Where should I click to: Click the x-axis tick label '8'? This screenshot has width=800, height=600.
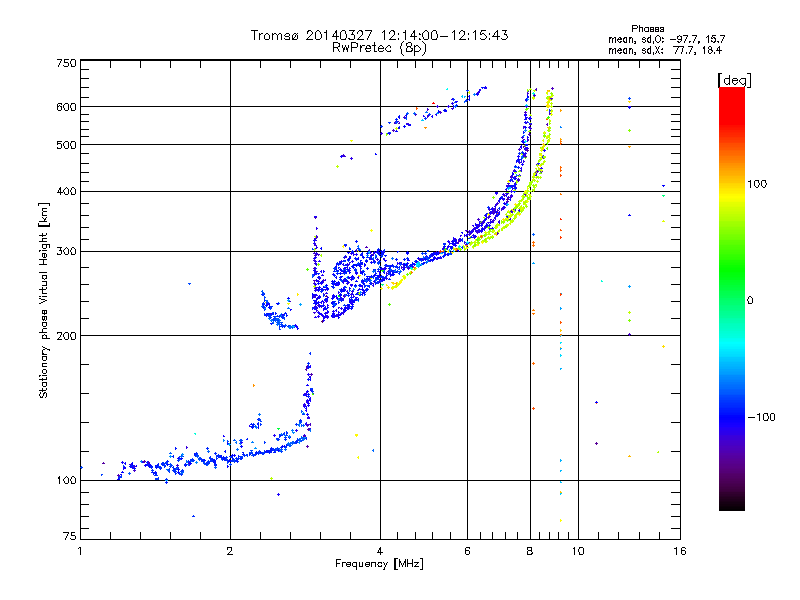pyautogui.click(x=530, y=551)
